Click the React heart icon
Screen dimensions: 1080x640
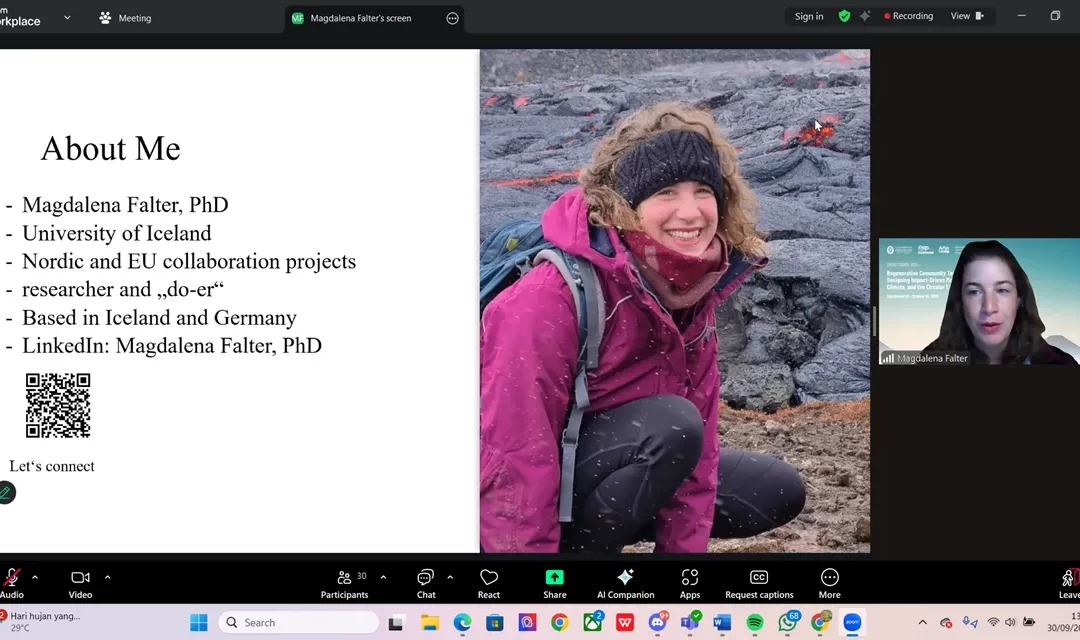click(x=489, y=581)
